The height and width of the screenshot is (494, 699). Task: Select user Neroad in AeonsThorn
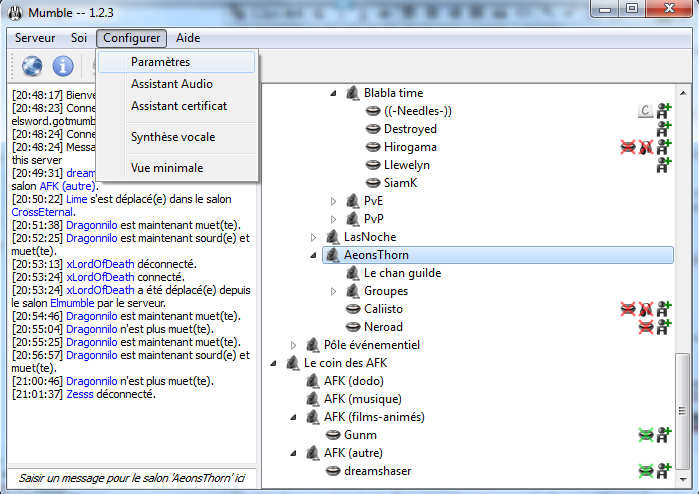click(383, 327)
